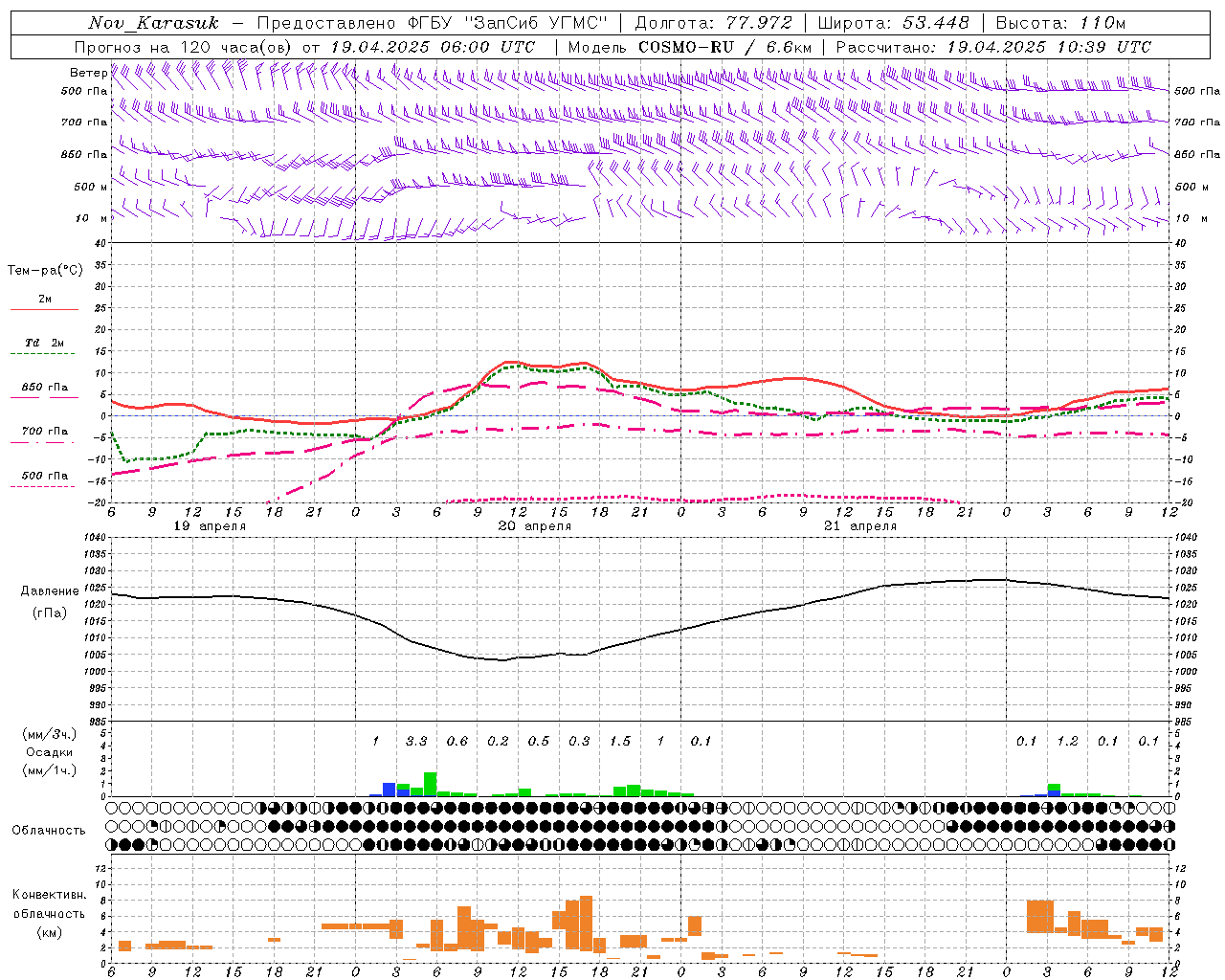The height and width of the screenshot is (980, 1225).
Task: Click the dotted 500 гПа temperature legend line
Action: point(44,487)
